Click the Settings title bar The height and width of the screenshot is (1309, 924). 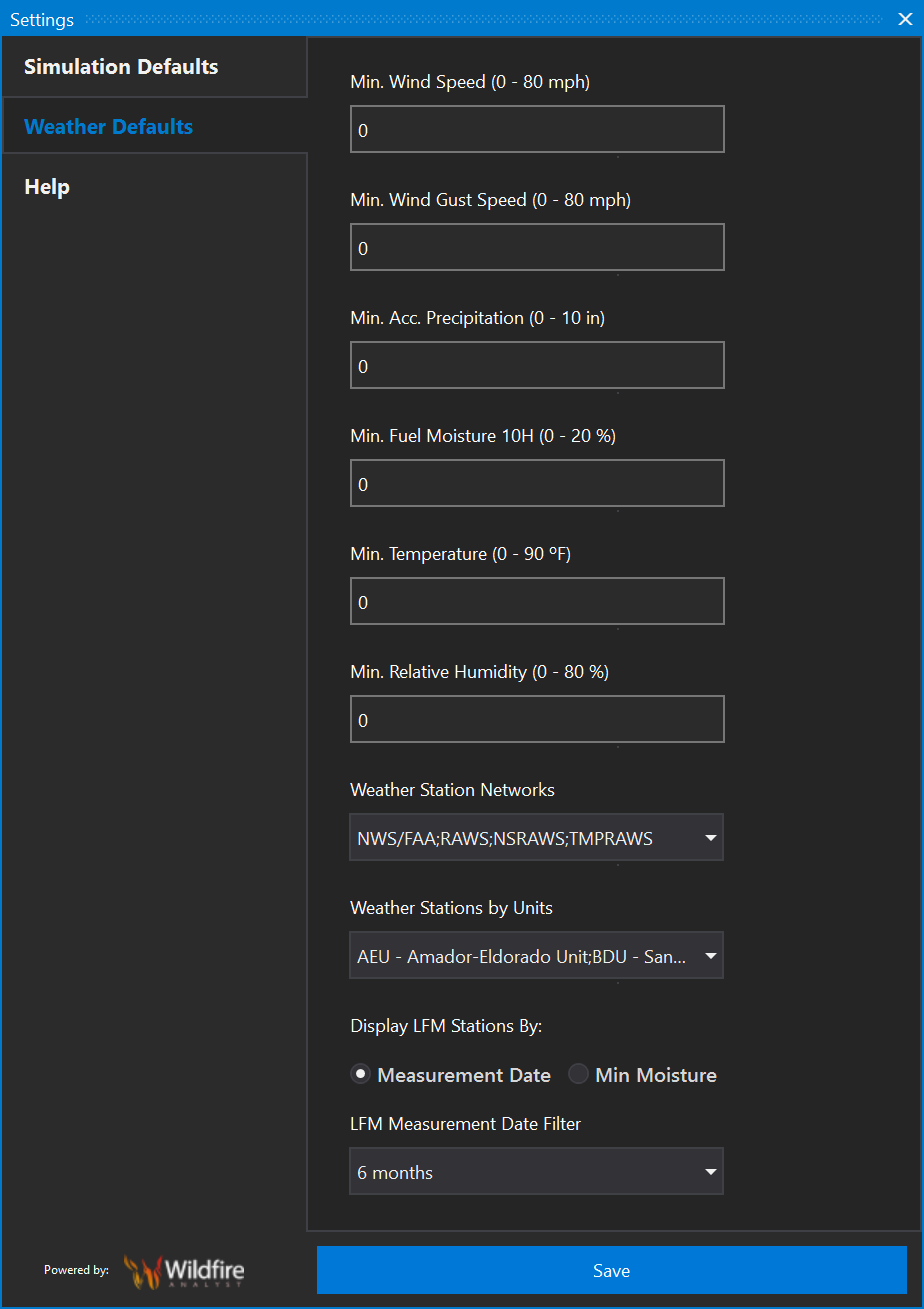click(450, 19)
